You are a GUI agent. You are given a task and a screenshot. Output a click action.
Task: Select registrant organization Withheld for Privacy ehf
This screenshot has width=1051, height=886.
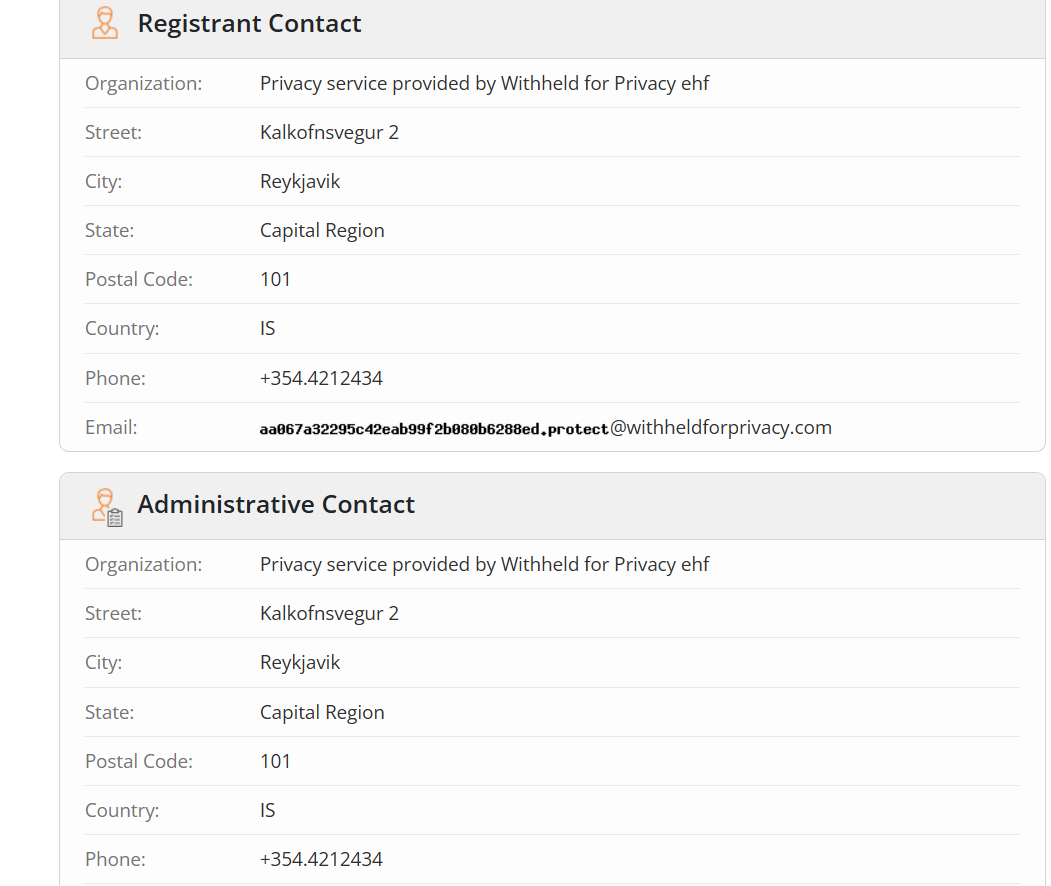pos(485,83)
